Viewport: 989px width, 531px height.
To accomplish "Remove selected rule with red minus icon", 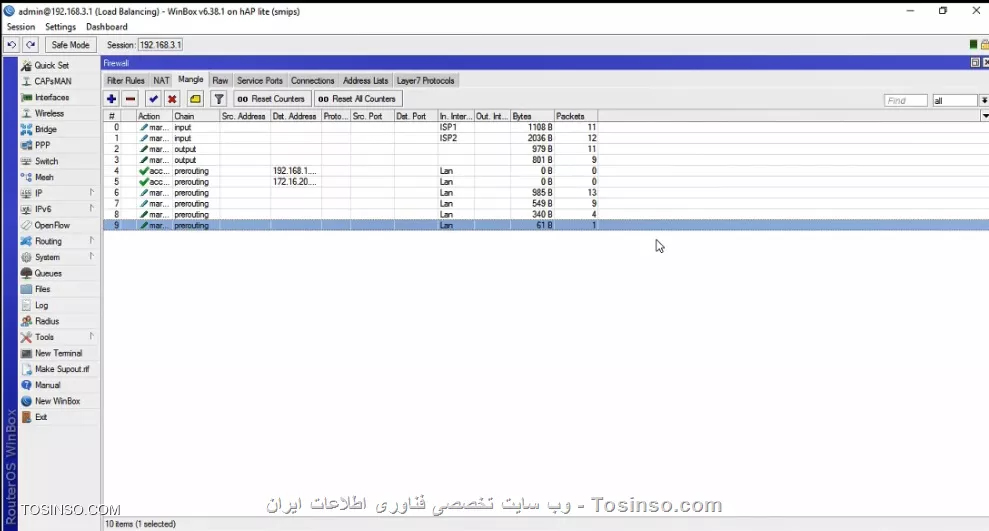I will (x=130, y=99).
